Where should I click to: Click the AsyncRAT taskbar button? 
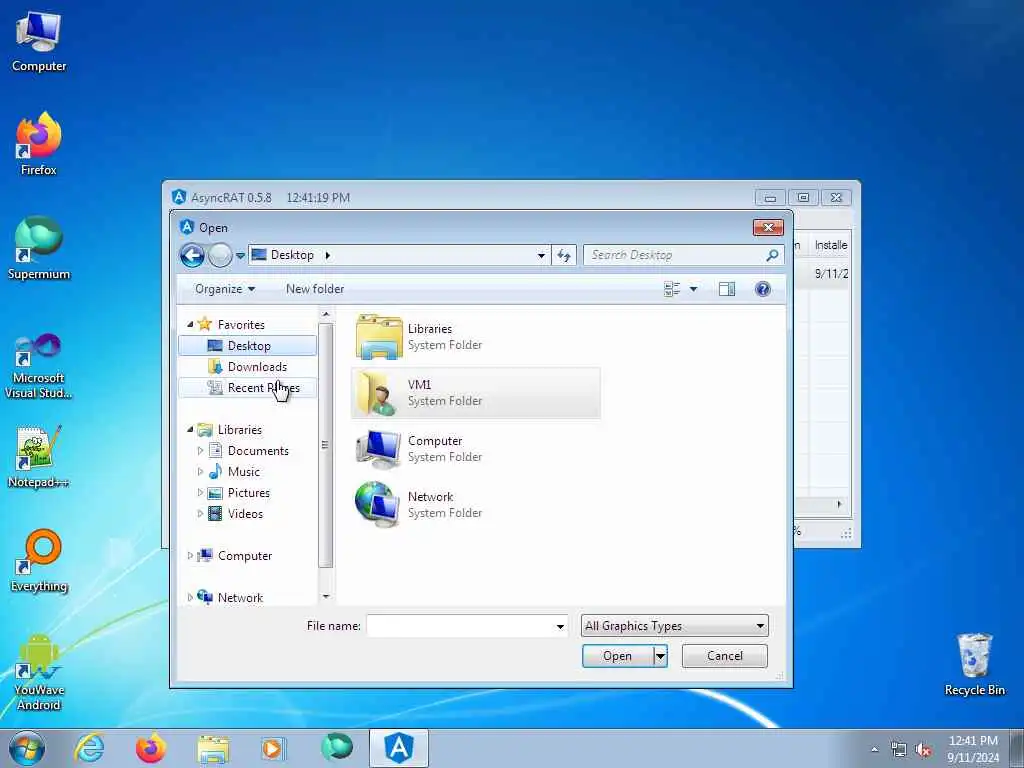point(399,748)
